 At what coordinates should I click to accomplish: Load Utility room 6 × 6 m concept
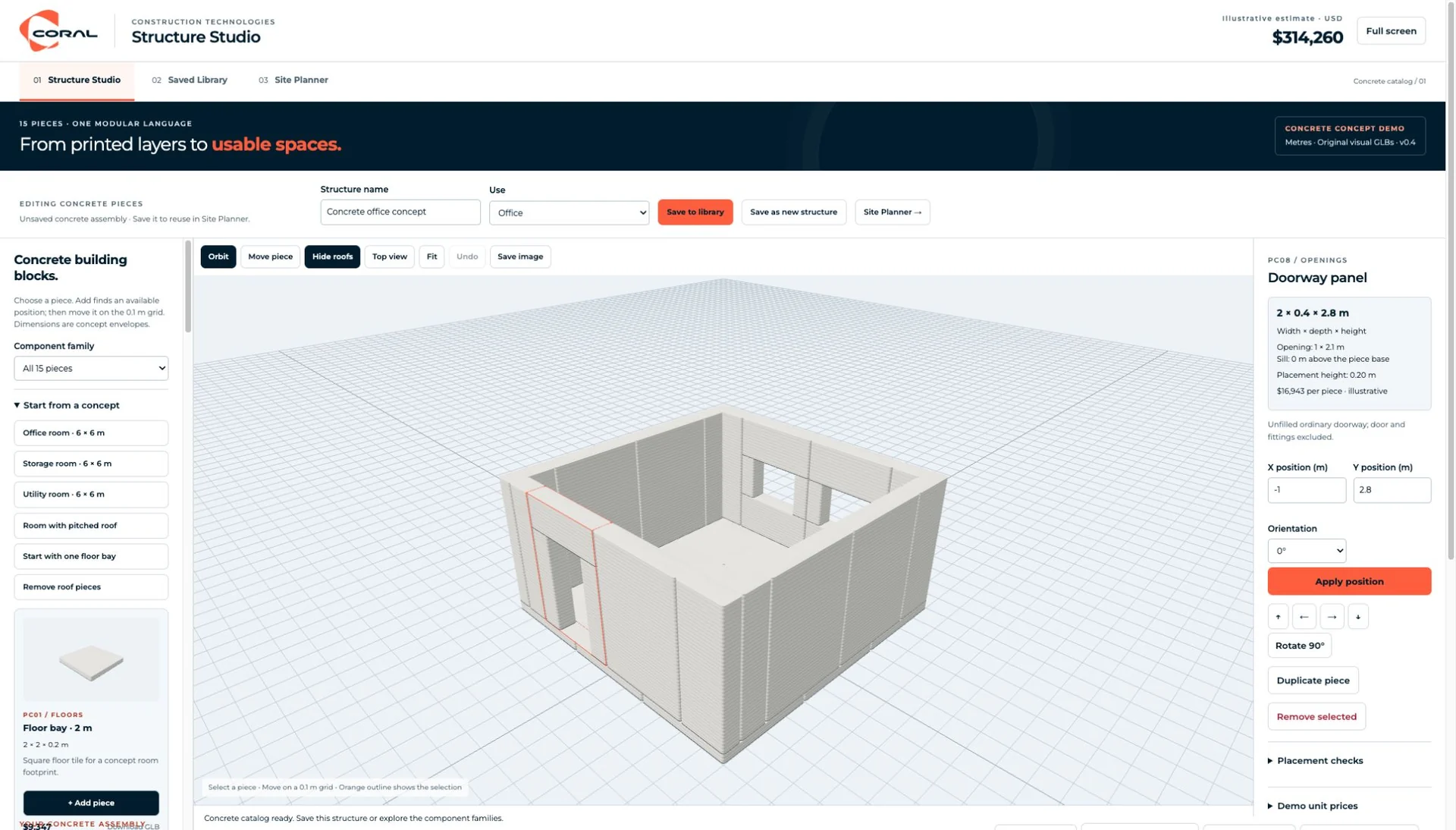[91, 495]
